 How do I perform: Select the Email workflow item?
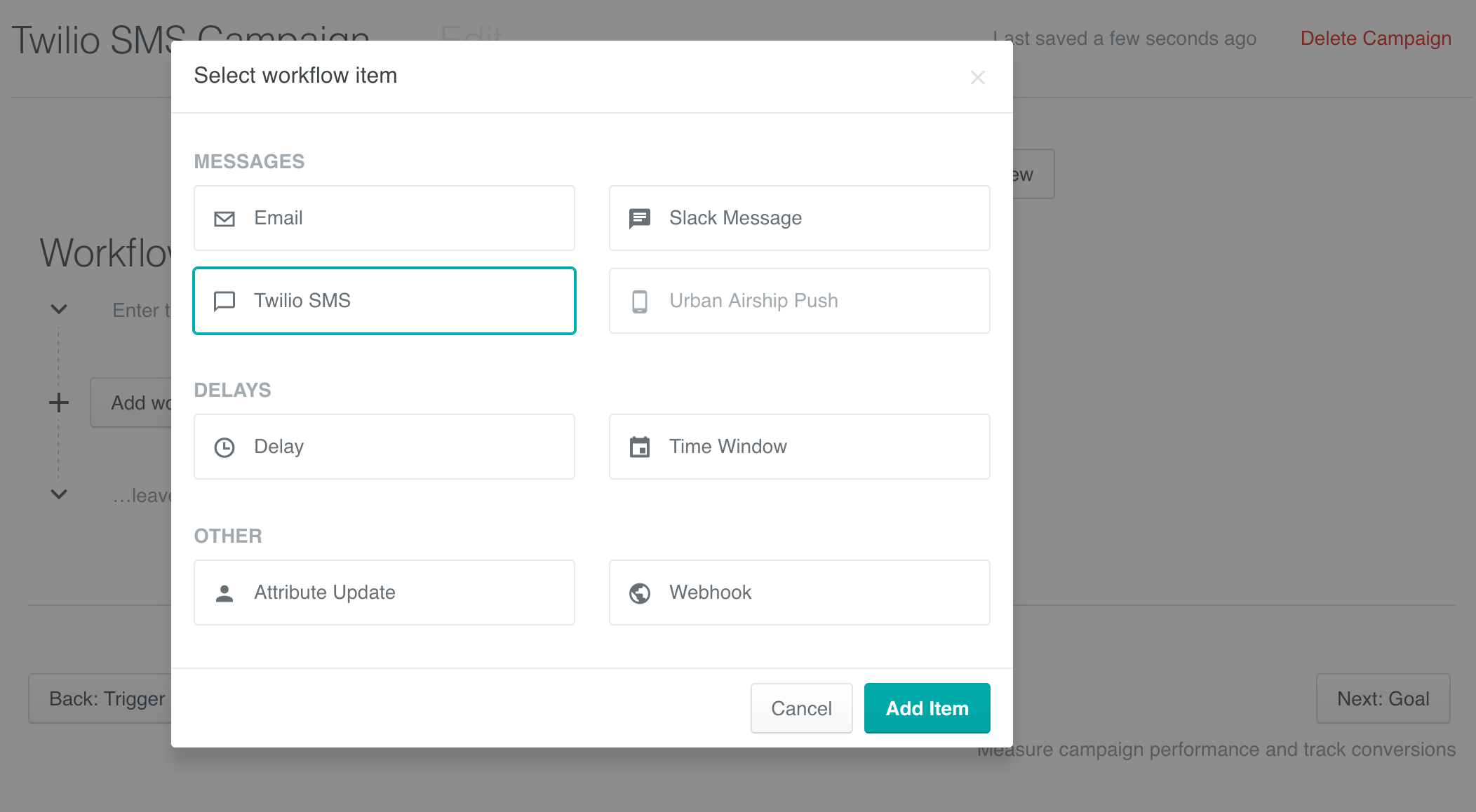tap(384, 218)
